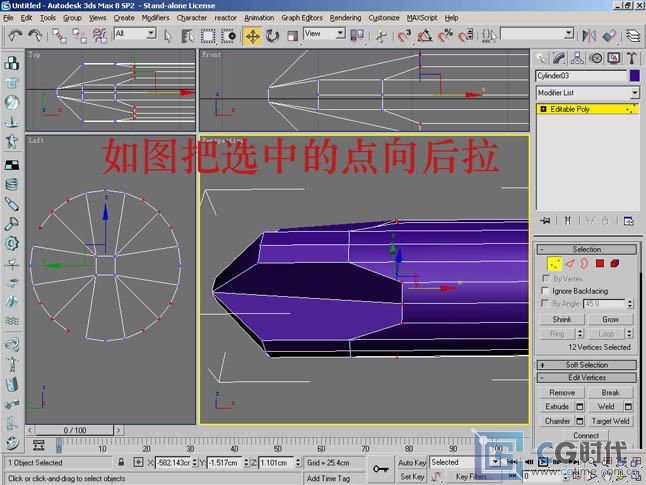Viewport: 646px width, 485px height.
Task: Open the Graph Editors menu
Action: (302, 18)
